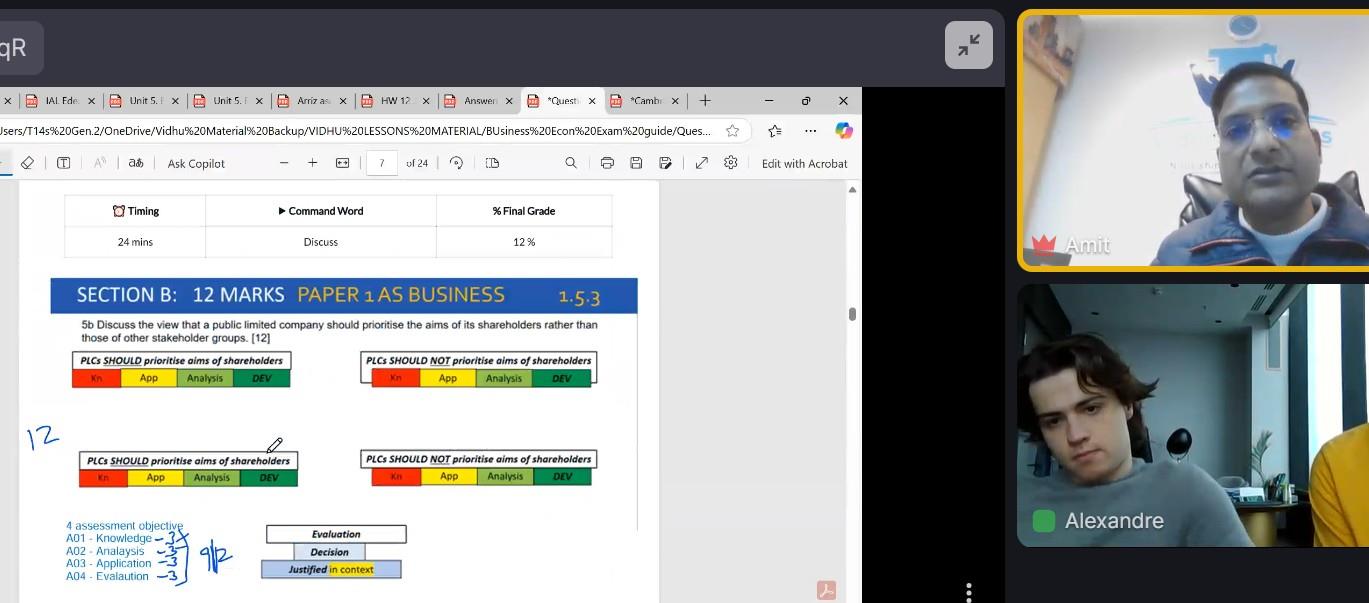
Task: Zoom out using the minus icon
Action: (x=284, y=163)
